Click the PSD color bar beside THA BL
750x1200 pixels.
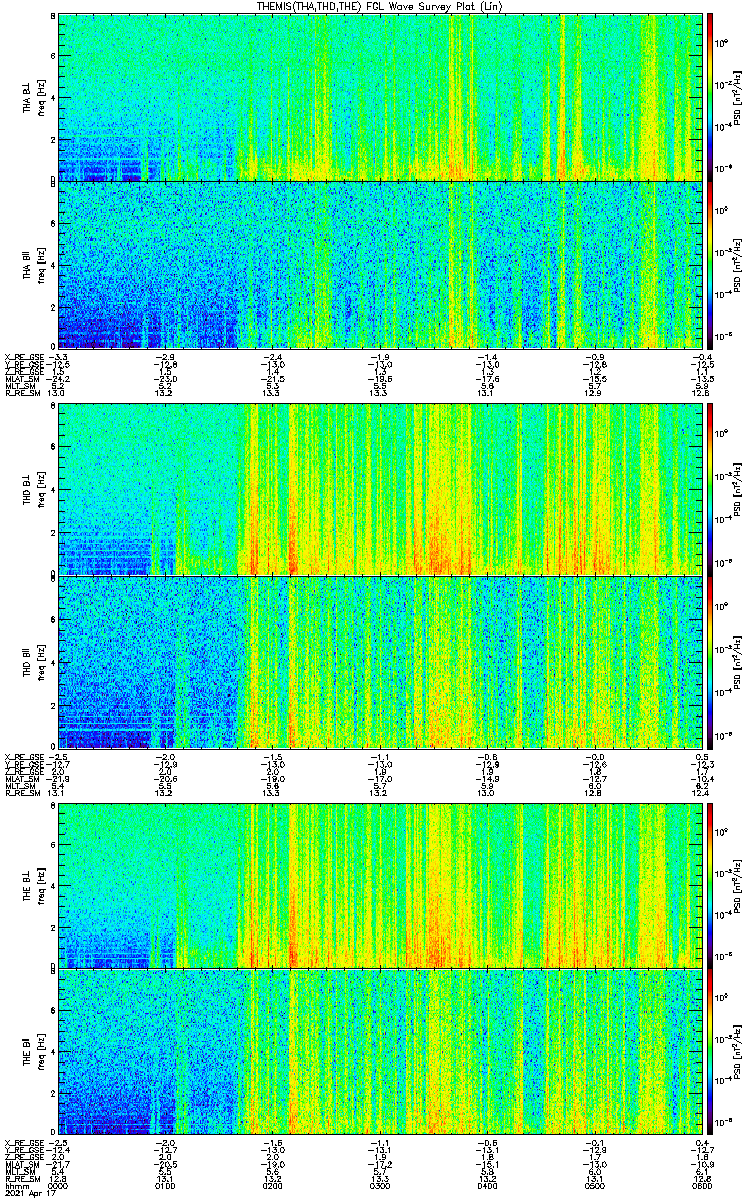[710, 97]
